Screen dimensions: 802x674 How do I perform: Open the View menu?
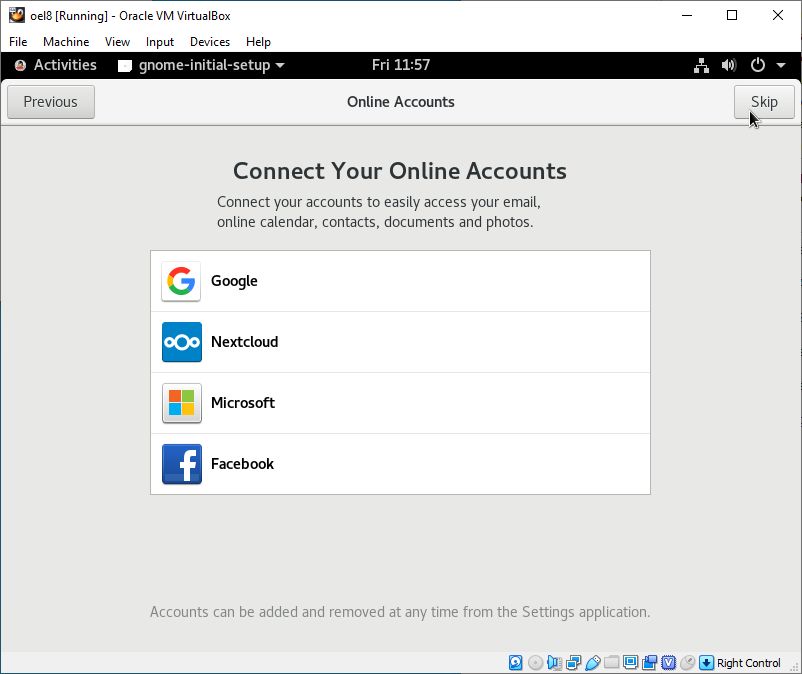117,42
